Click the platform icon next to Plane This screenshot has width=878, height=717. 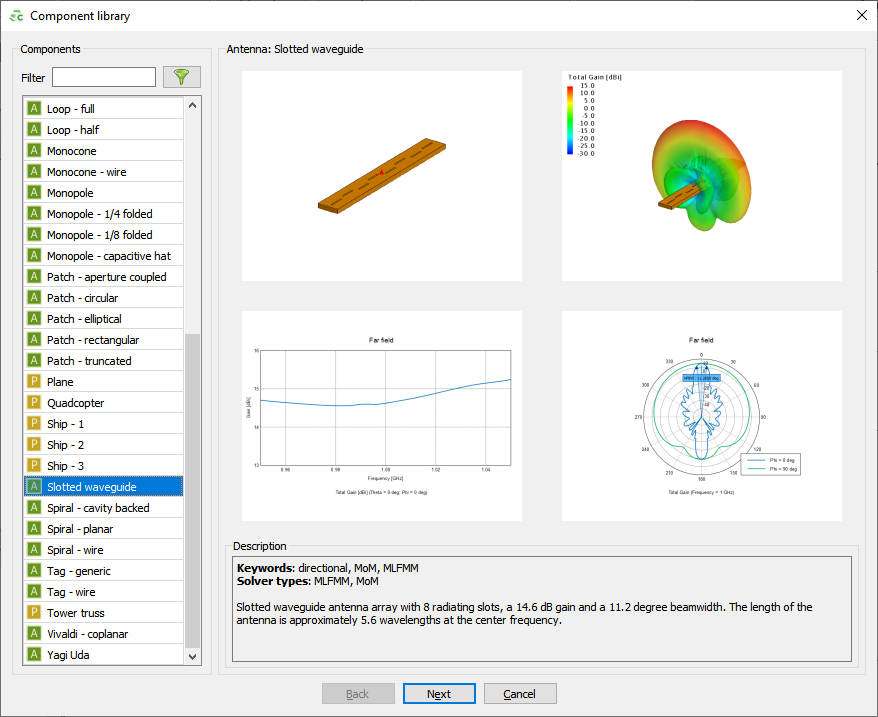click(35, 382)
